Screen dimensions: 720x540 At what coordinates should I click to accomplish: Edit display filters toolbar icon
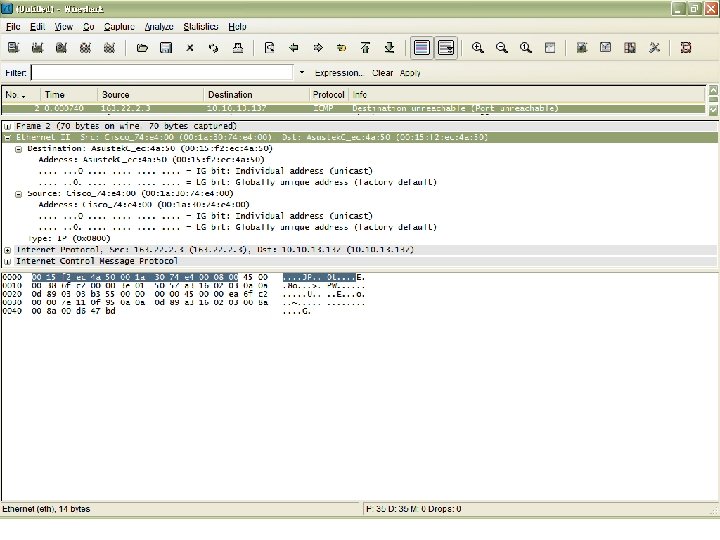[606, 48]
